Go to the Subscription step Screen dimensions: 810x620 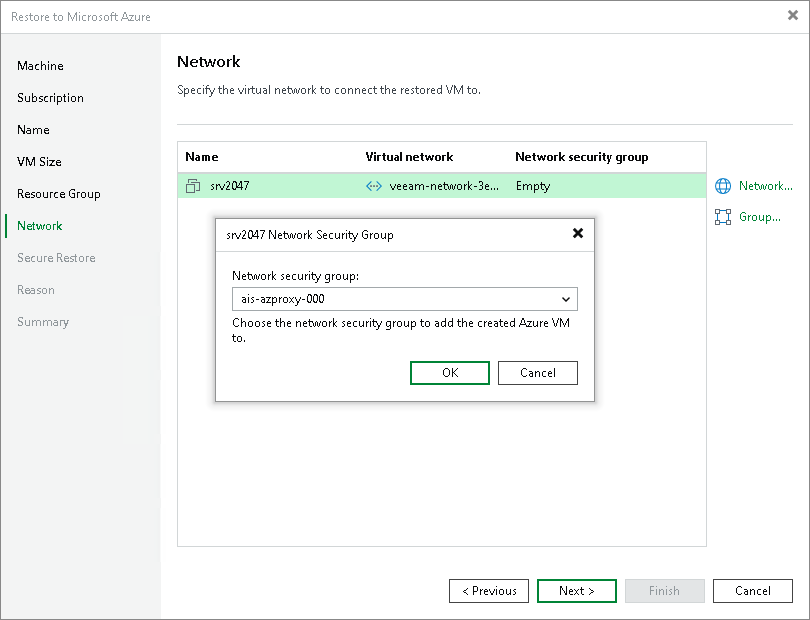50,98
